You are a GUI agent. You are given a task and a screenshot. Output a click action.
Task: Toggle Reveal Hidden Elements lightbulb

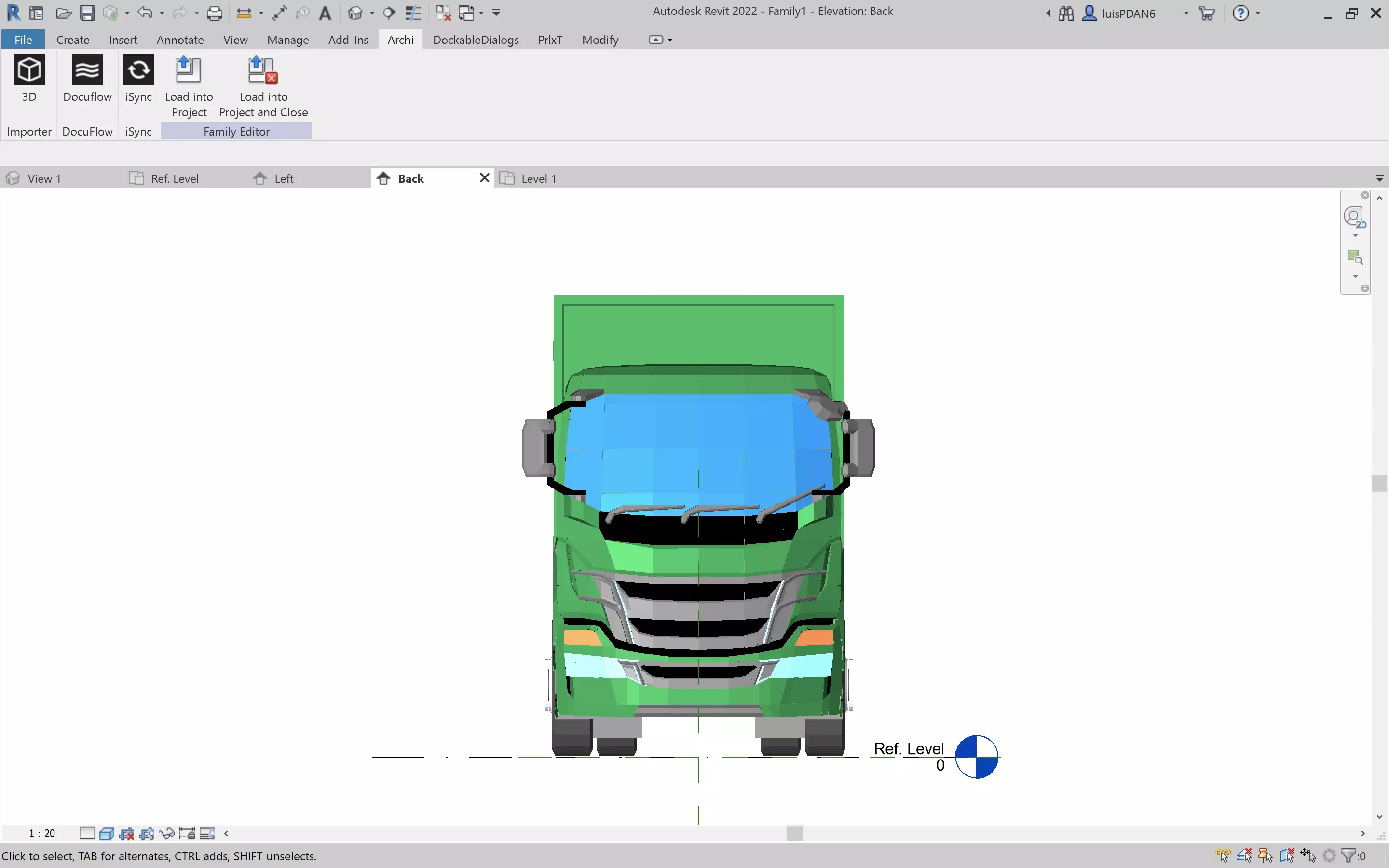(207, 834)
